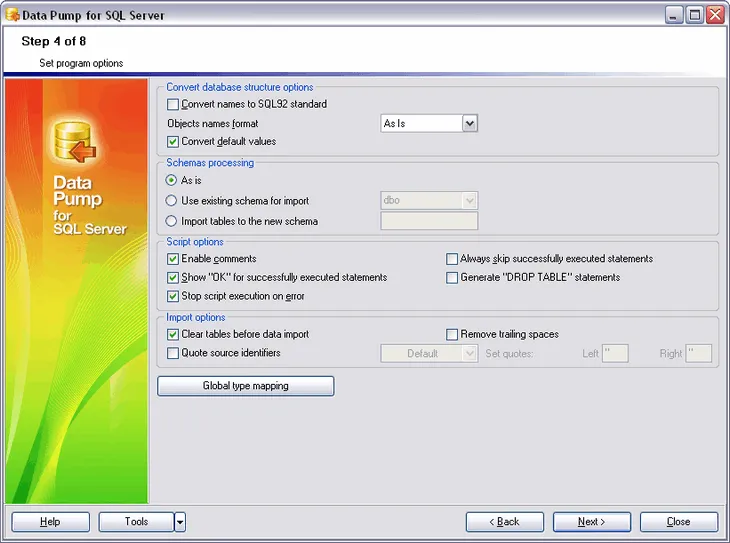Open the Default quotes dropdown
Image resolution: width=730 pixels, height=543 pixels.
(470, 353)
